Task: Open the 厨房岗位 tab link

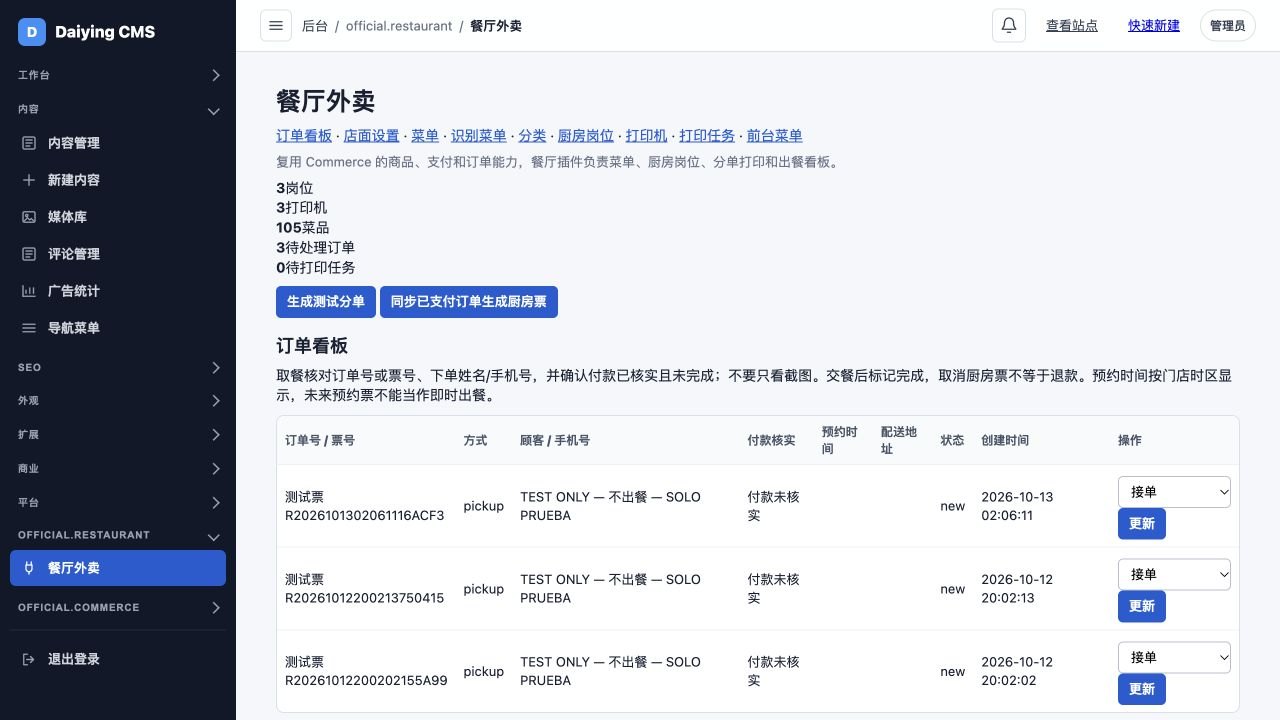Action: (586, 136)
